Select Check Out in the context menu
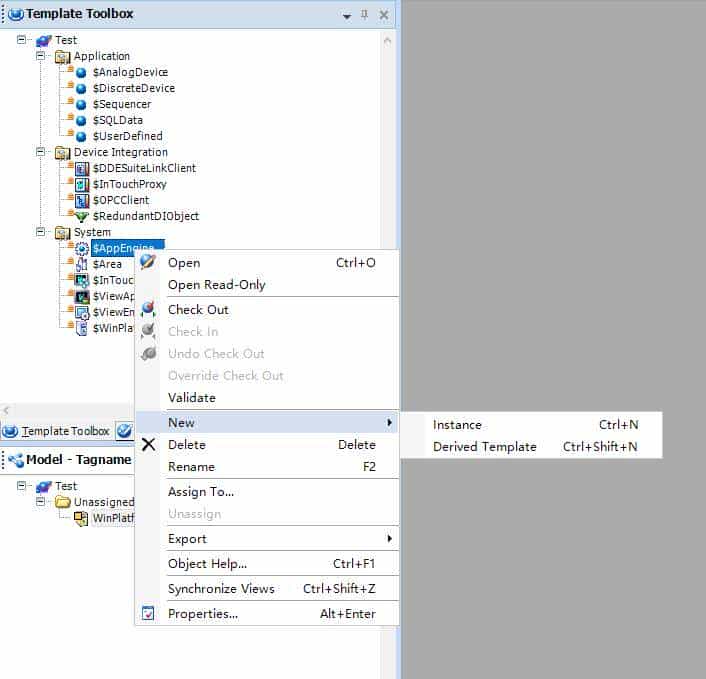706x679 pixels. (267, 310)
